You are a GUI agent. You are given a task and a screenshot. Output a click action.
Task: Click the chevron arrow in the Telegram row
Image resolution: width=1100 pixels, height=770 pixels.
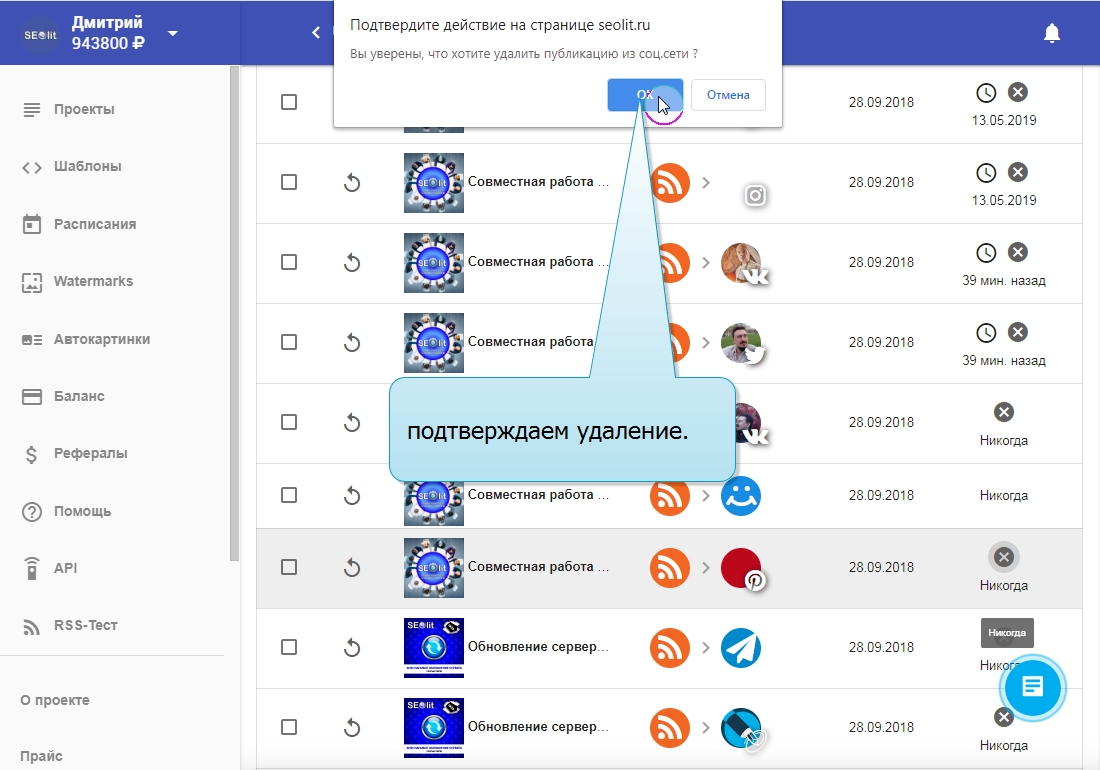click(x=706, y=648)
